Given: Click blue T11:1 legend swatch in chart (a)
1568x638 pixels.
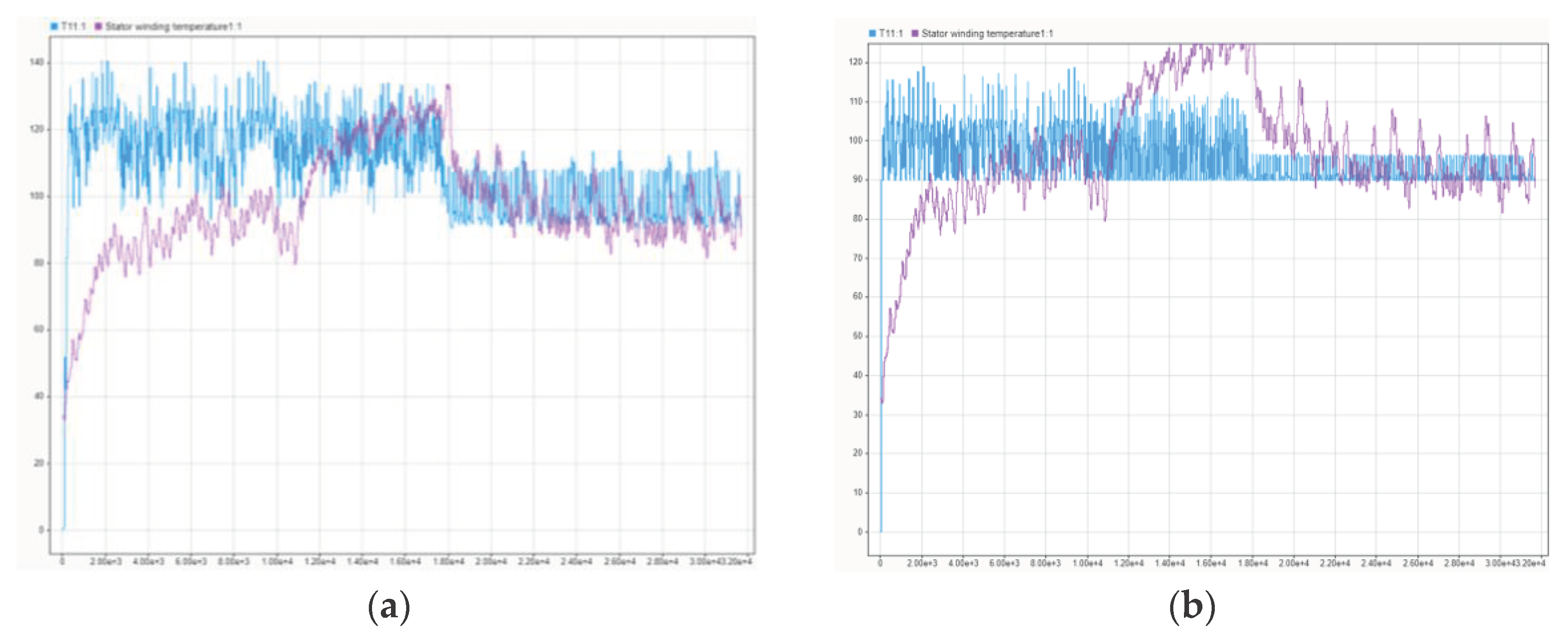Looking at the screenshot, I should [x=54, y=26].
